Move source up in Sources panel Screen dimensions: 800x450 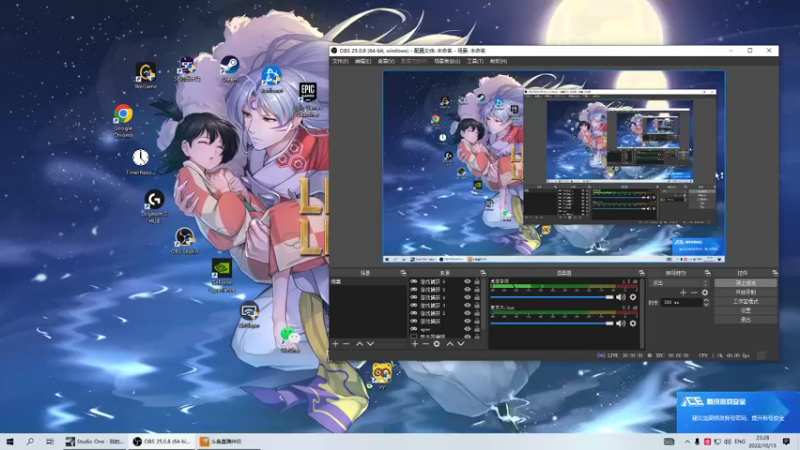coord(450,344)
